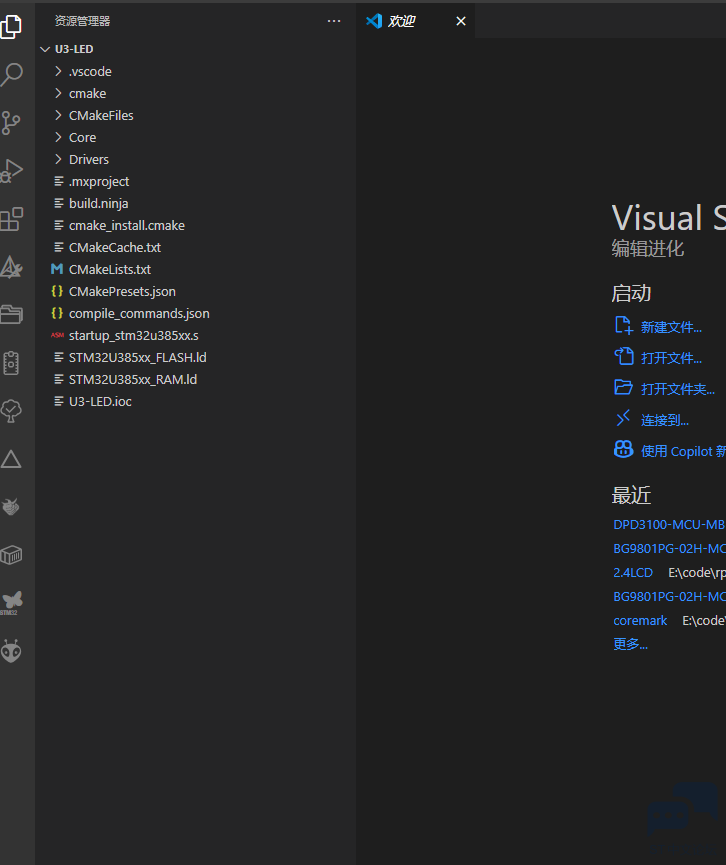Open the .mxproject file
Image resolution: width=726 pixels, height=865 pixels.
click(195, 181)
